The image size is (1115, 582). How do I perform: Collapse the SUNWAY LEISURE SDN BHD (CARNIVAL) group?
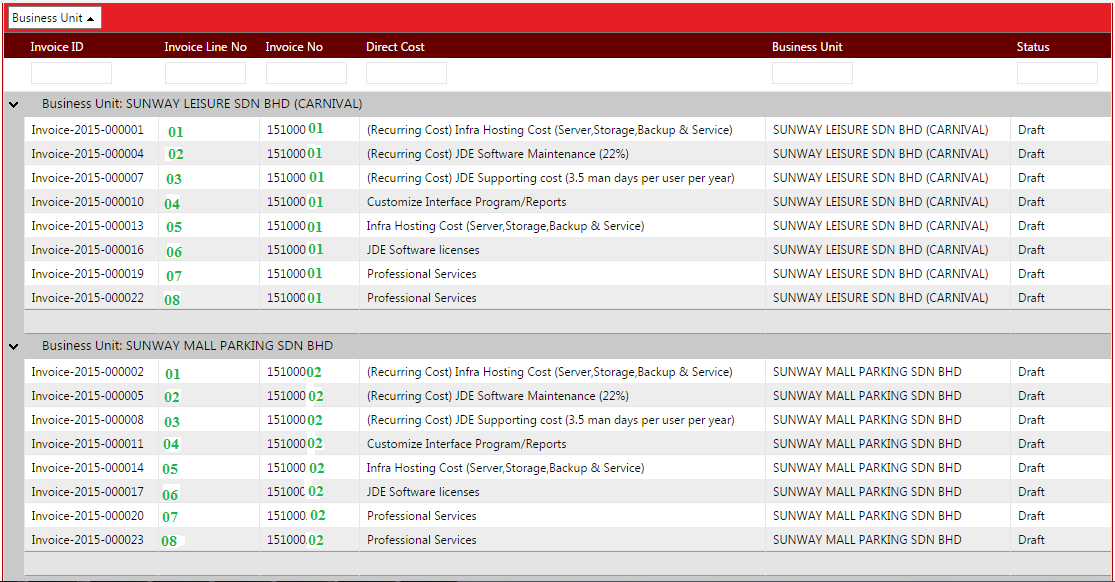pos(14,105)
